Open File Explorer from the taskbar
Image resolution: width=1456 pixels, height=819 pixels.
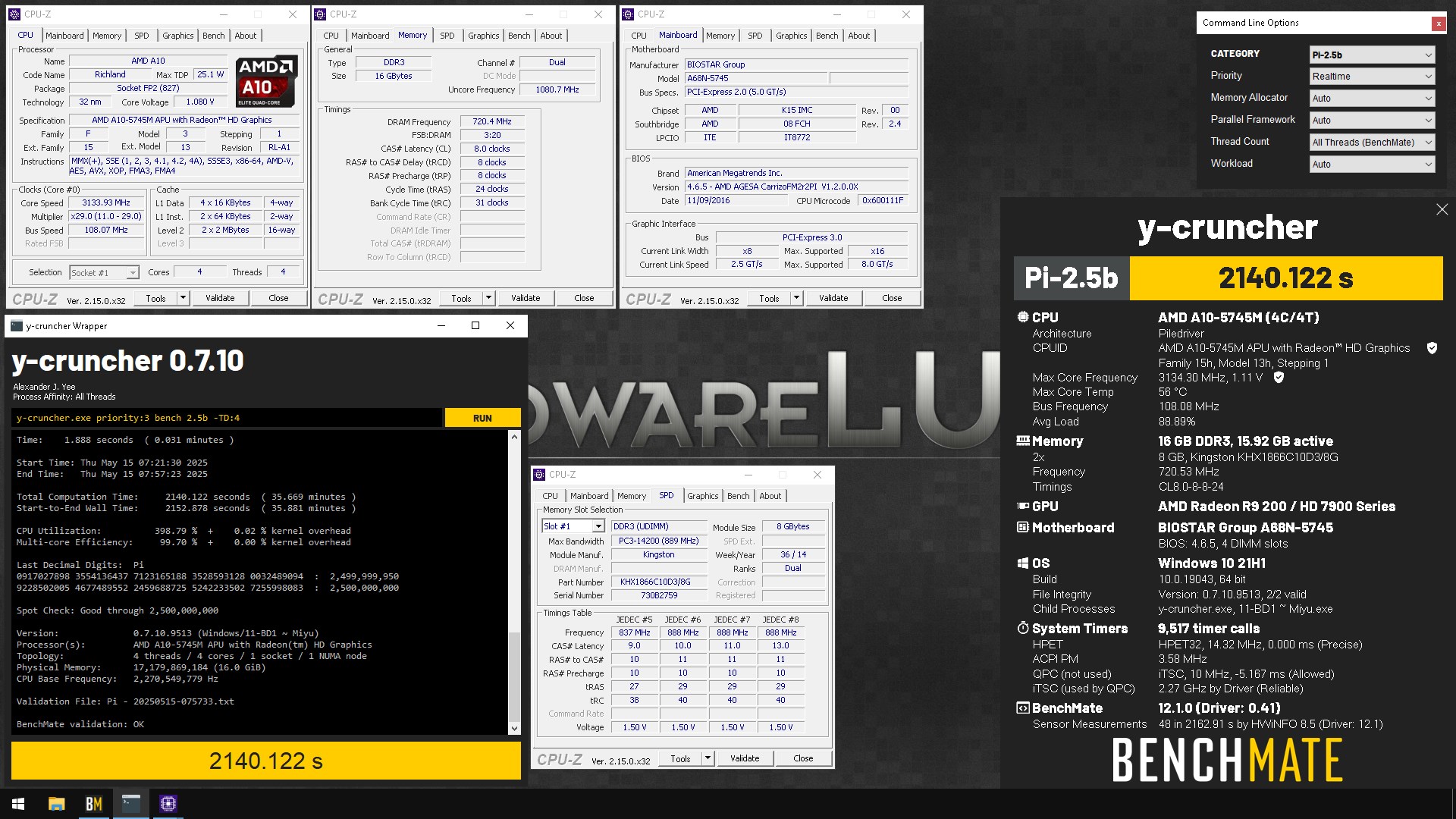pos(56,804)
